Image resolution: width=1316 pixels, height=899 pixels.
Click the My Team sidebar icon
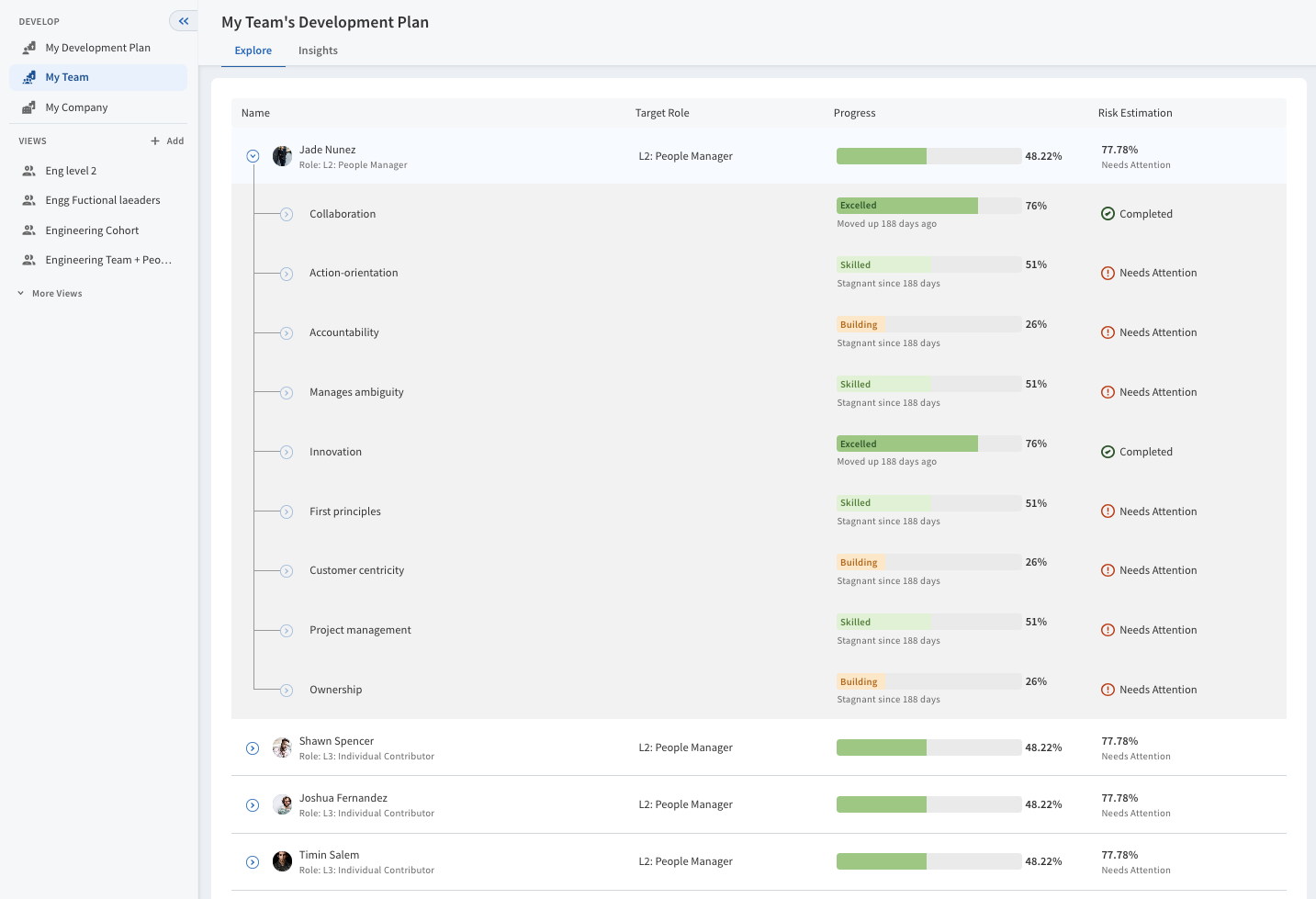click(28, 77)
